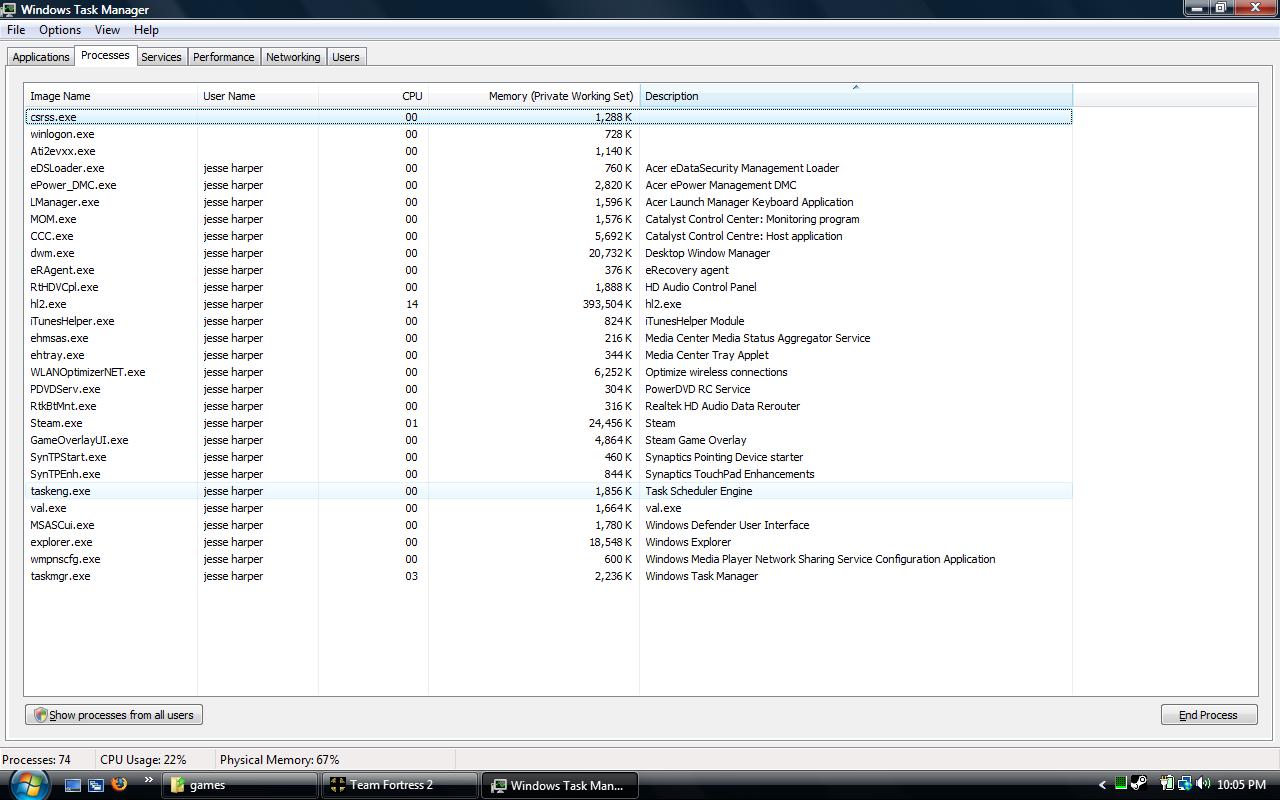
Task: Select the LManager.exe process
Action: pyautogui.click(x=548, y=202)
